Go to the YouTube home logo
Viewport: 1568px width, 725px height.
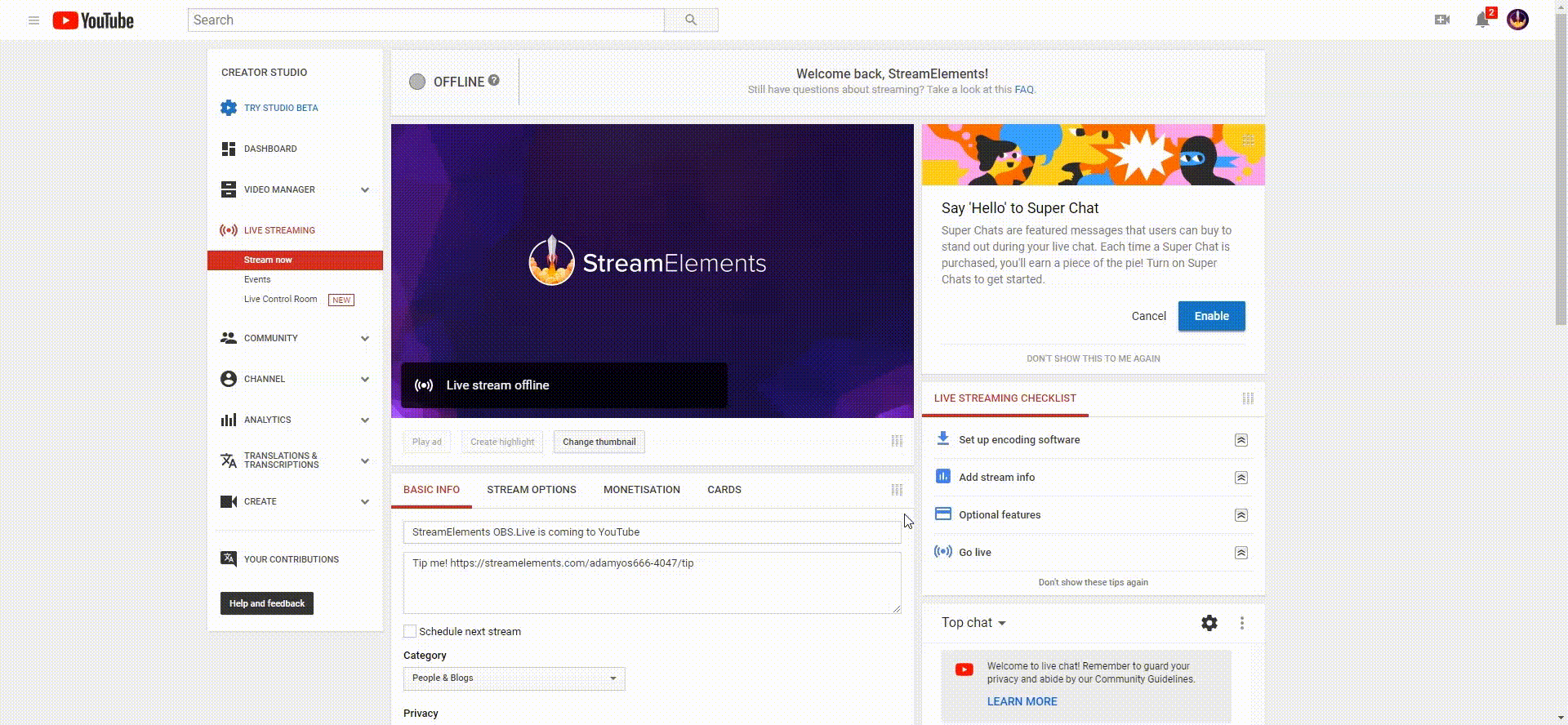pyautogui.click(x=93, y=20)
